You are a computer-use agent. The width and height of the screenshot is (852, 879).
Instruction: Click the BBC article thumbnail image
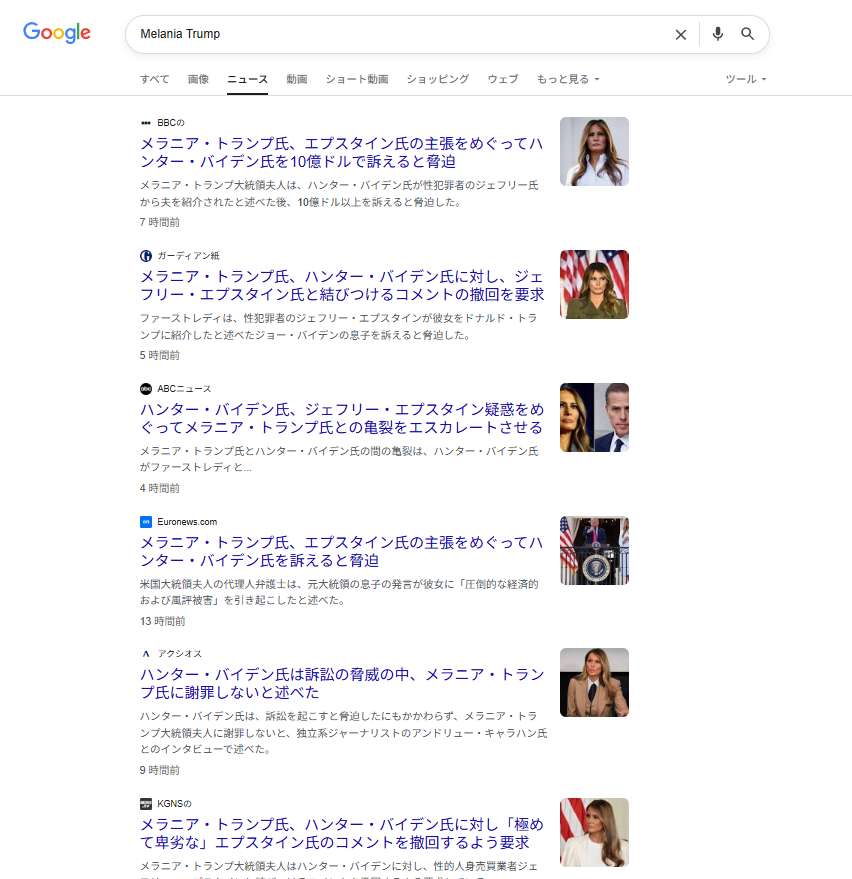(594, 151)
